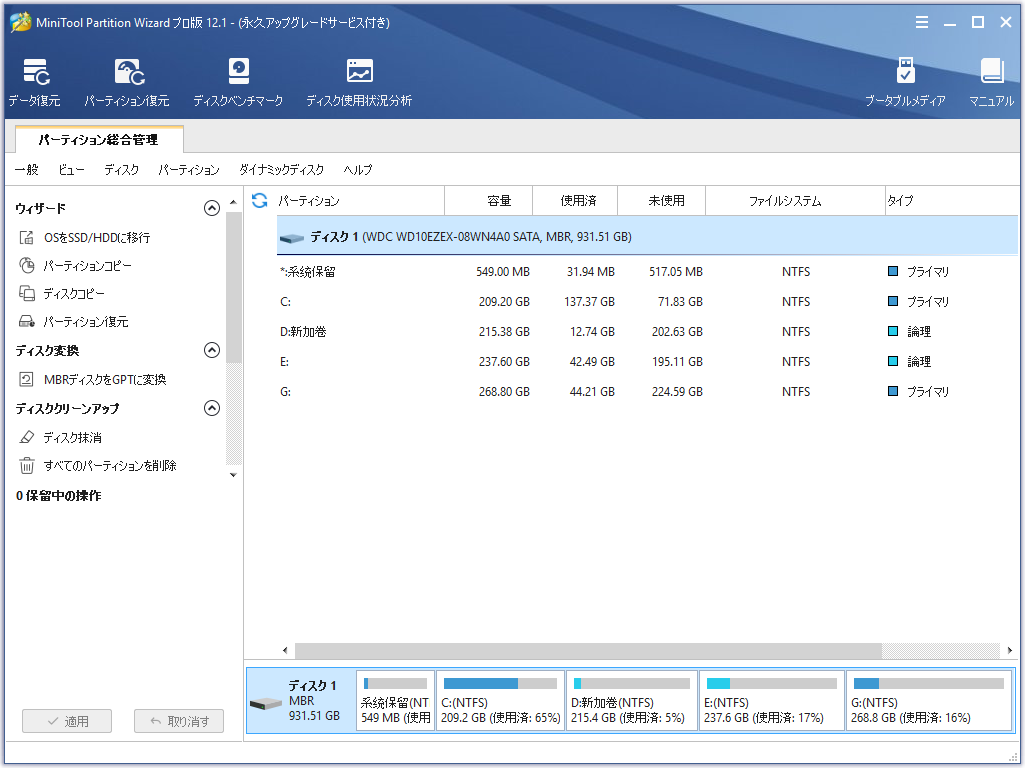Open the ダイナミックディスク menu

282,169
